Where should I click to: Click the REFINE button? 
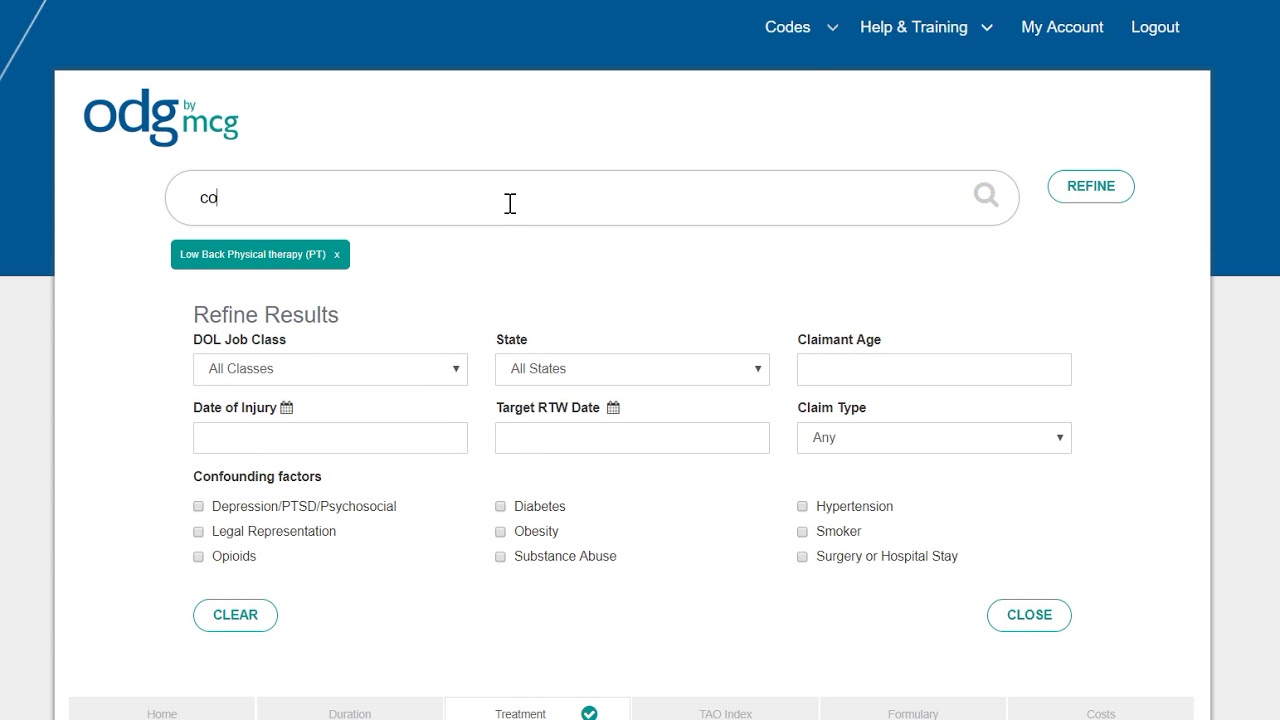pyautogui.click(x=1091, y=186)
